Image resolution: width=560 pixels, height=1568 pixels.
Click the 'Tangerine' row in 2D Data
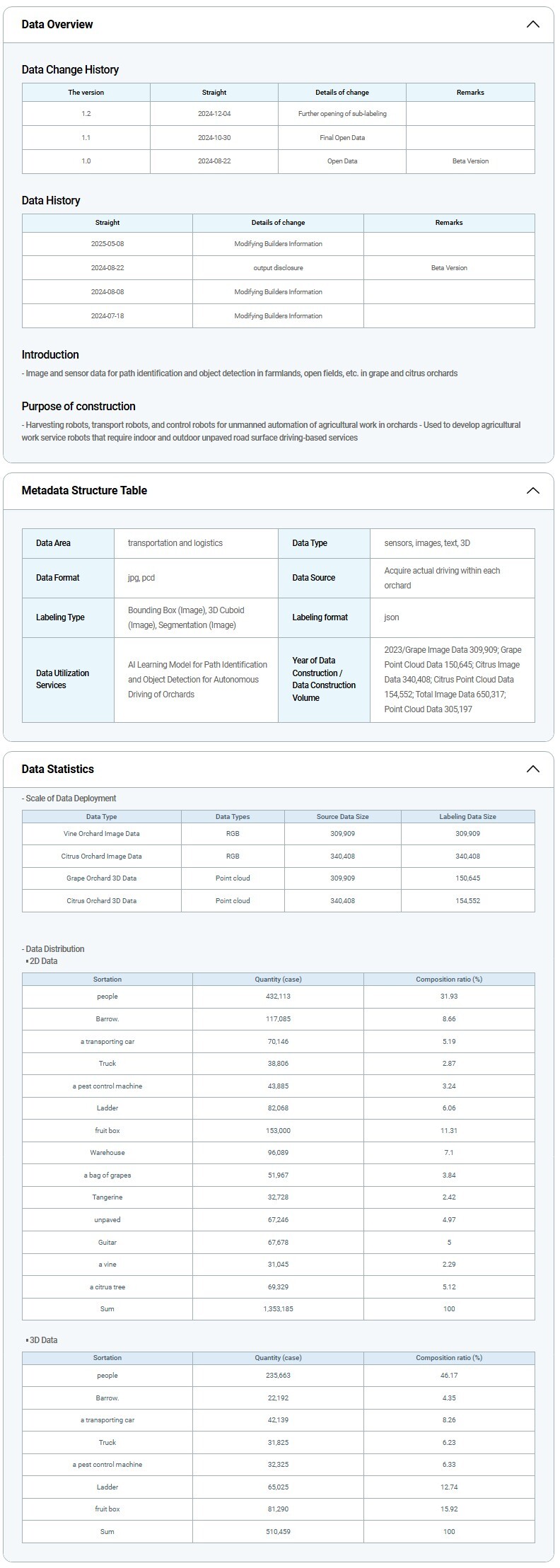click(x=107, y=1197)
